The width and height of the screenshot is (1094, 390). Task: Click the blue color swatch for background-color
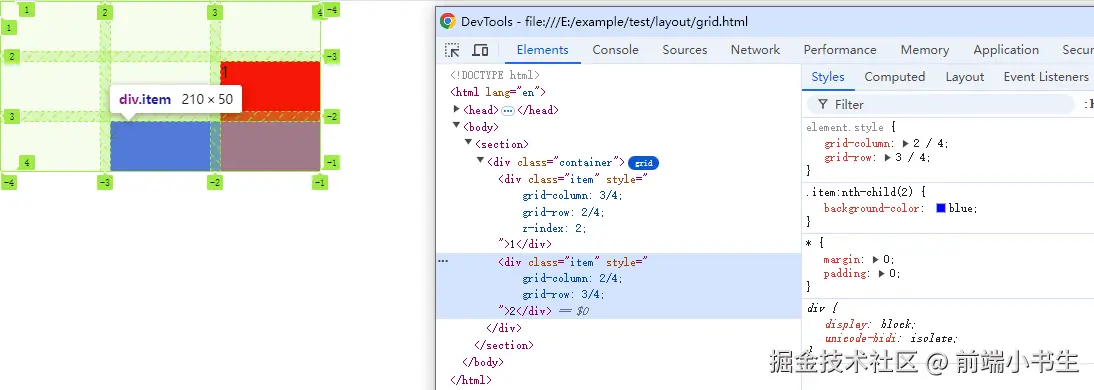pyautogui.click(x=941, y=208)
